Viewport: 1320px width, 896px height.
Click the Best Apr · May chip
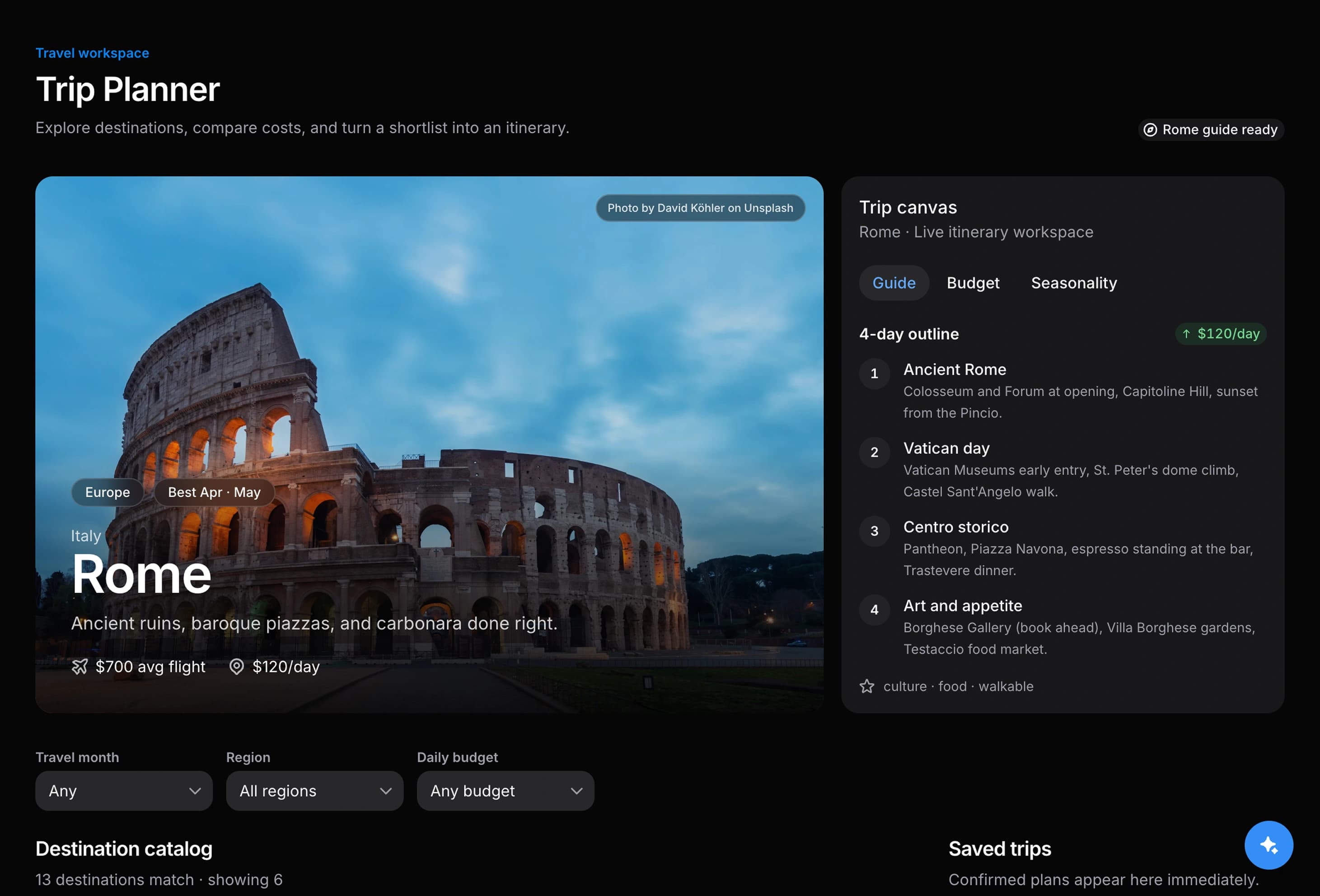point(214,492)
